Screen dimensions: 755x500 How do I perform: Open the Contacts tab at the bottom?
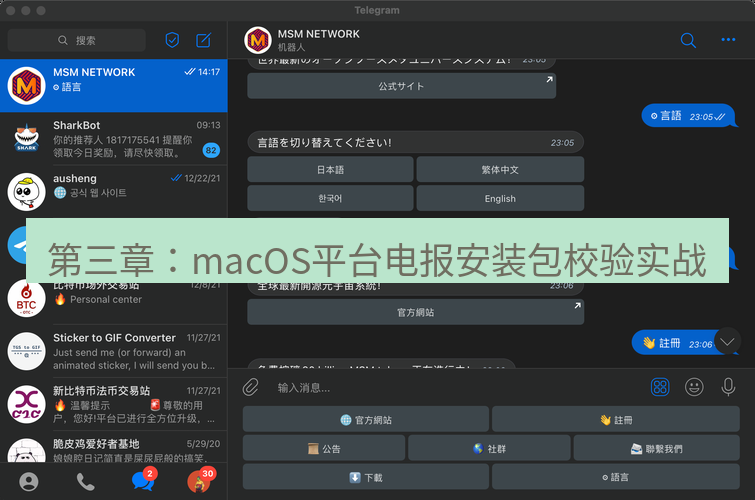(x=28, y=481)
